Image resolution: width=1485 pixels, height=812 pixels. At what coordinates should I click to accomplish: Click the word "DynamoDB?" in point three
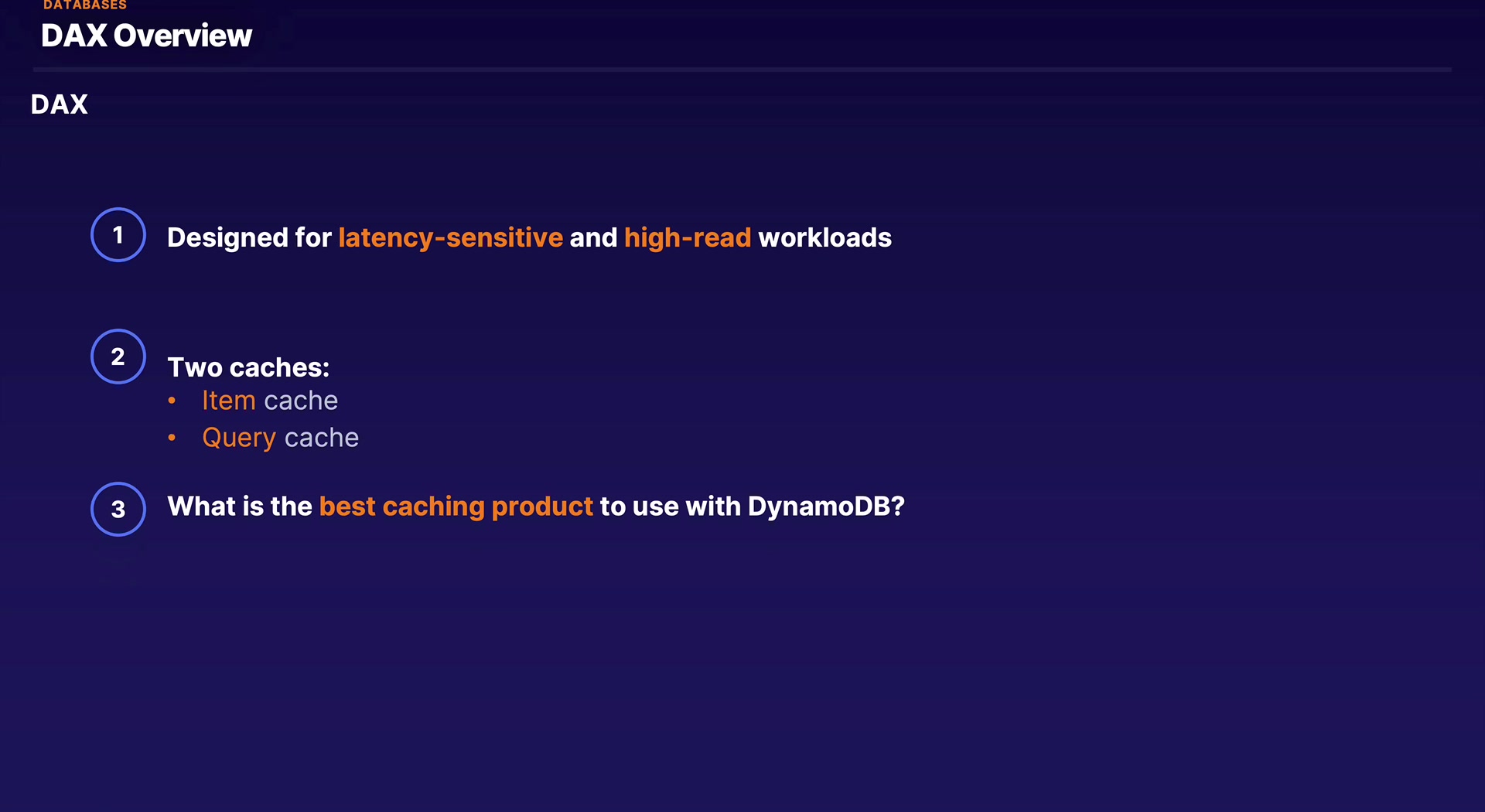[826, 507]
